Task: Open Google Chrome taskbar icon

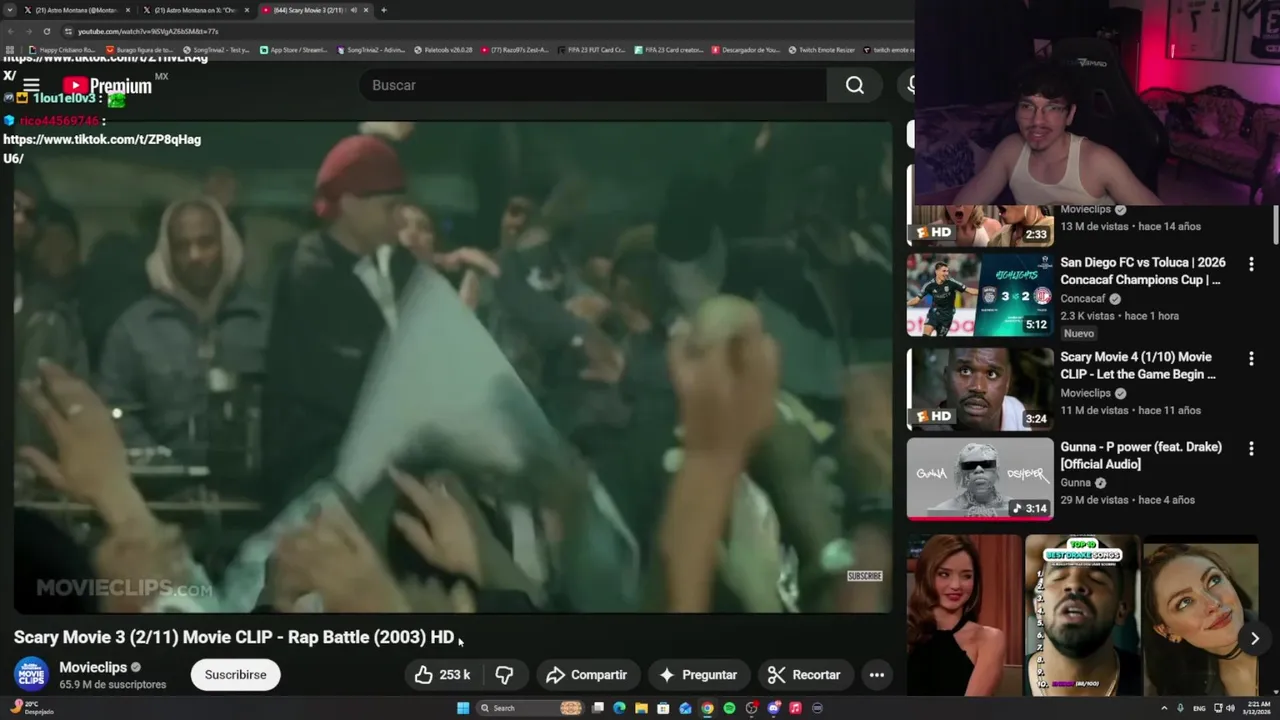Action: click(707, 708)
